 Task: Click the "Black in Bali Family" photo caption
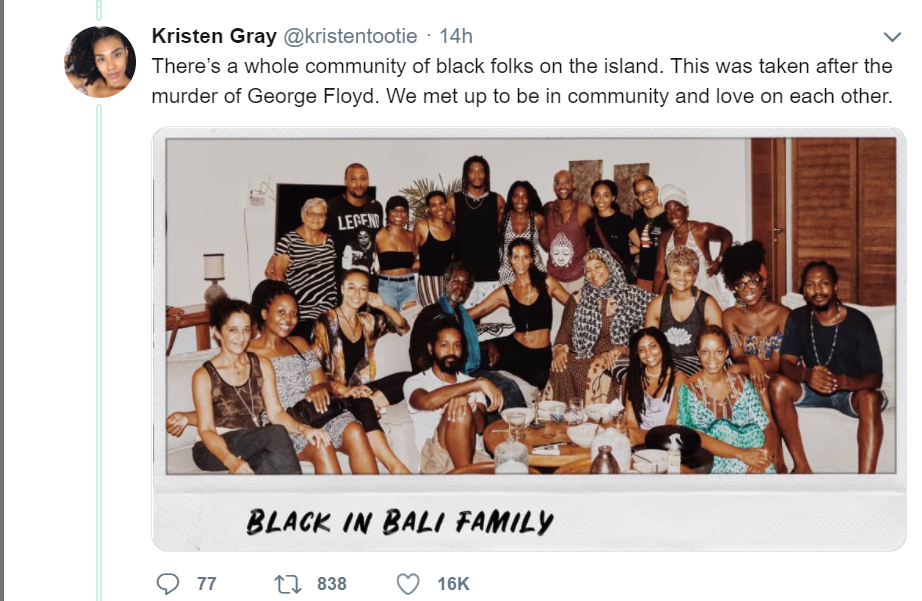coord(400,522)
